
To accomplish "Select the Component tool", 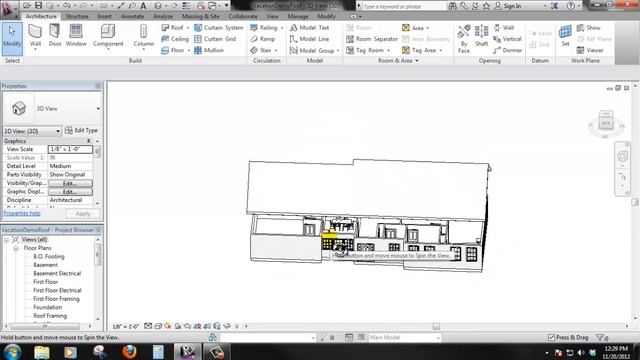I will tap(108, 37).
